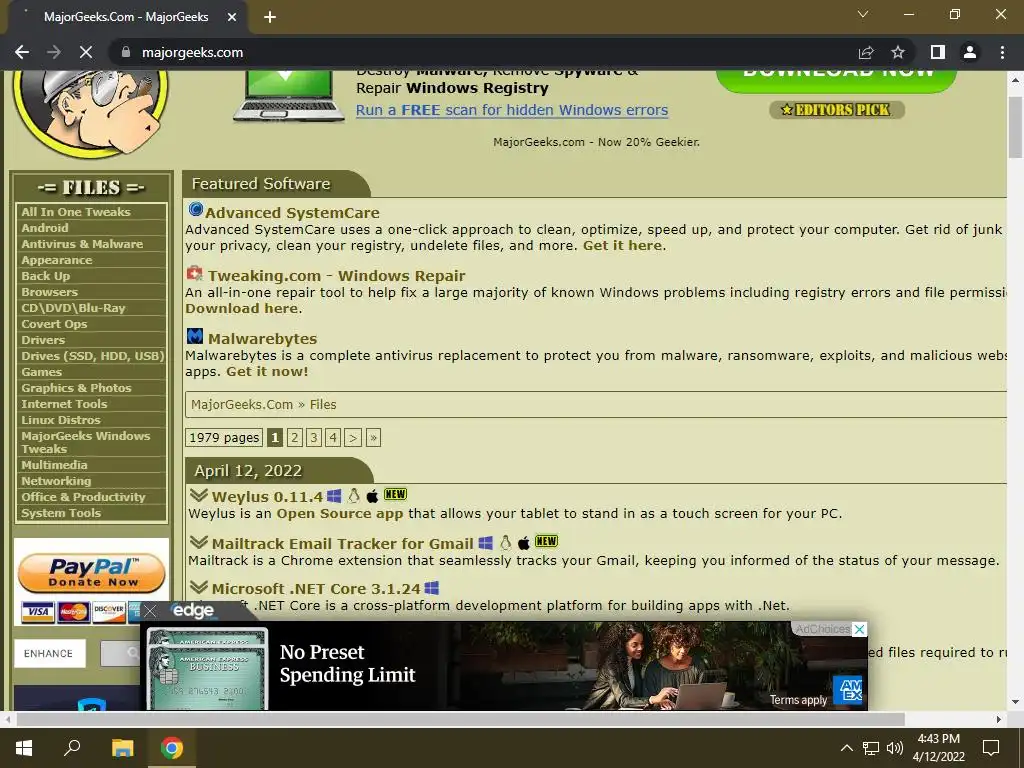1024x768 pixels.
Task: Close the Amex banner ad
Action: coord(860,629)
